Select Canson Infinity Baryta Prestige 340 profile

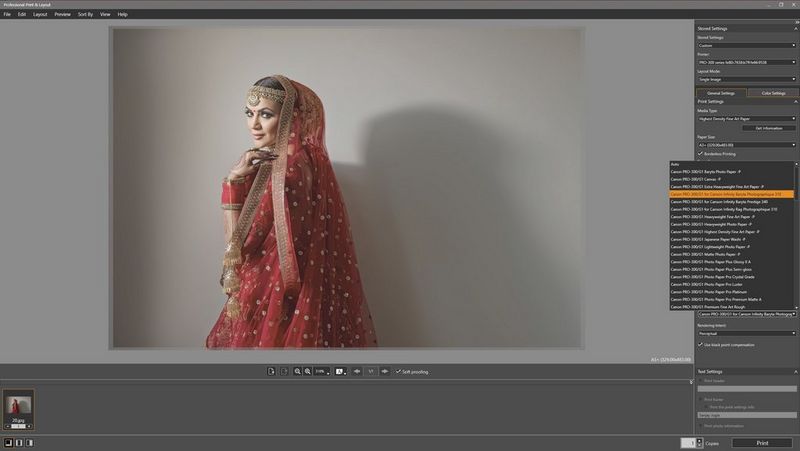[732, 202]
